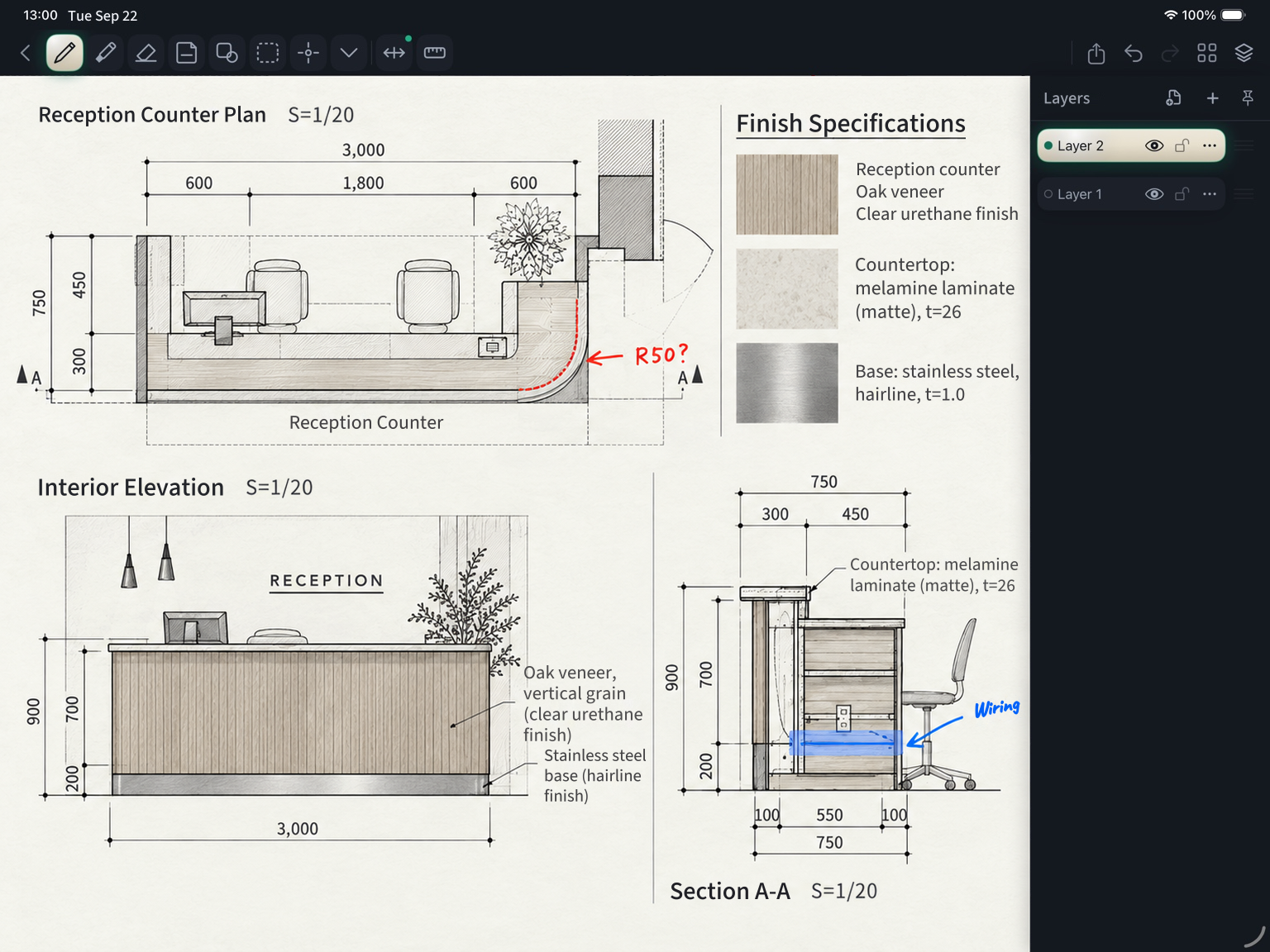Tap the stainless steel finish swatch
Viewport: 1270px width, 952px height.
pos(787,383)
